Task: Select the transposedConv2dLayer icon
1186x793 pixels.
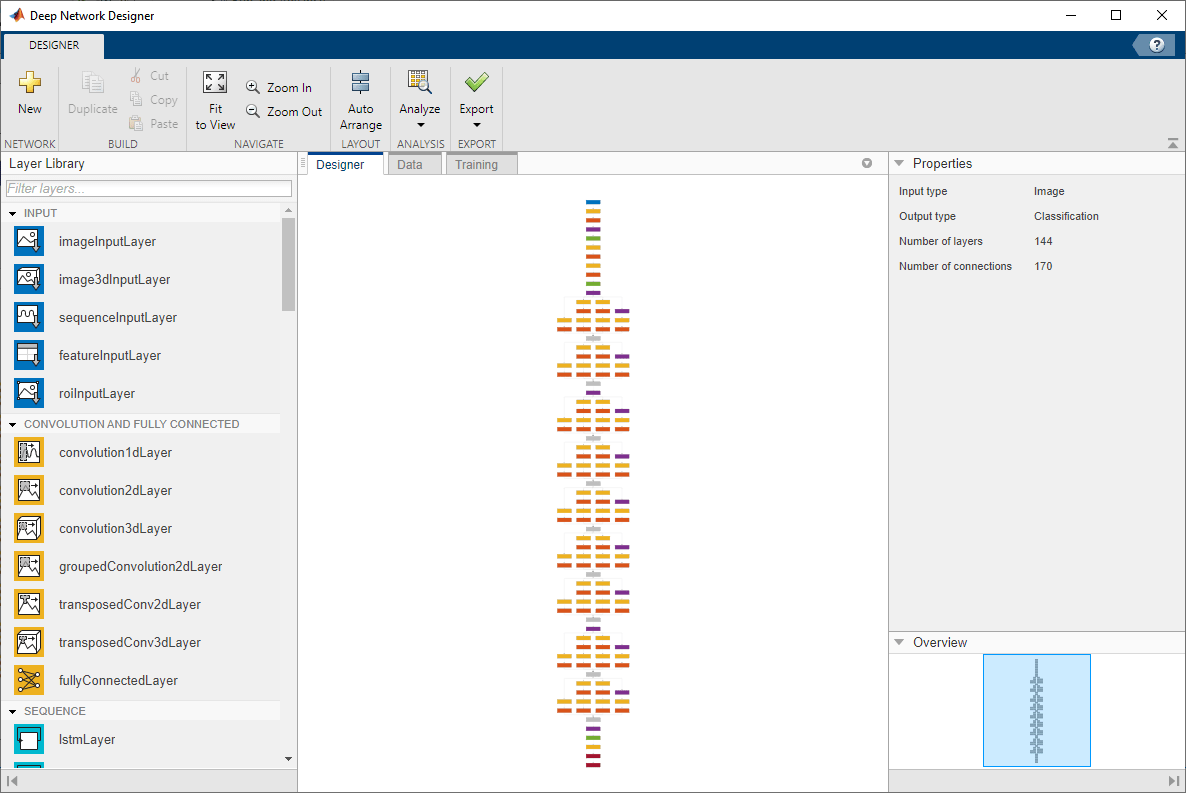Action: tap(29, 604)
